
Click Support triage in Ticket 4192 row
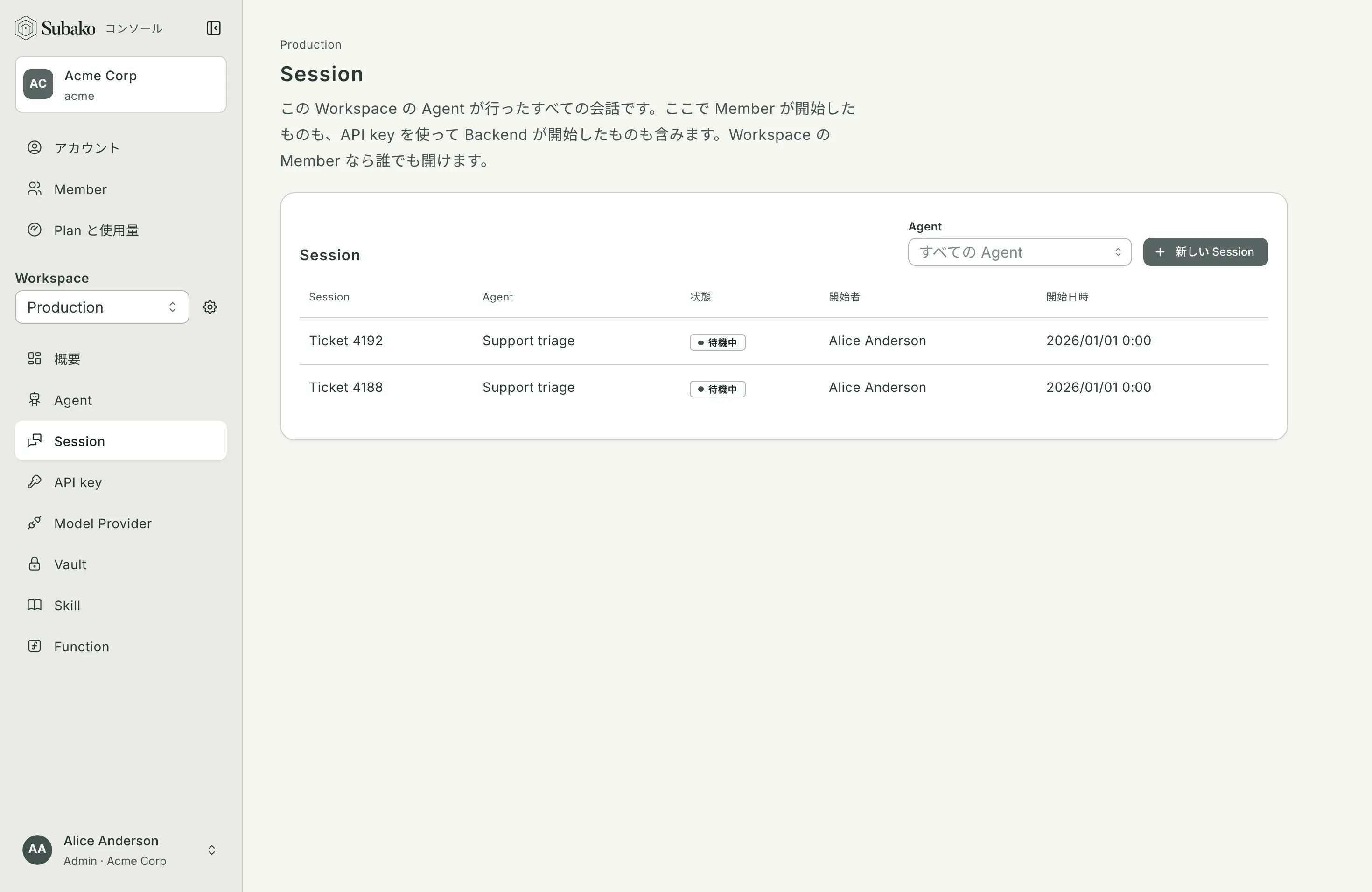tap(528, 341)
